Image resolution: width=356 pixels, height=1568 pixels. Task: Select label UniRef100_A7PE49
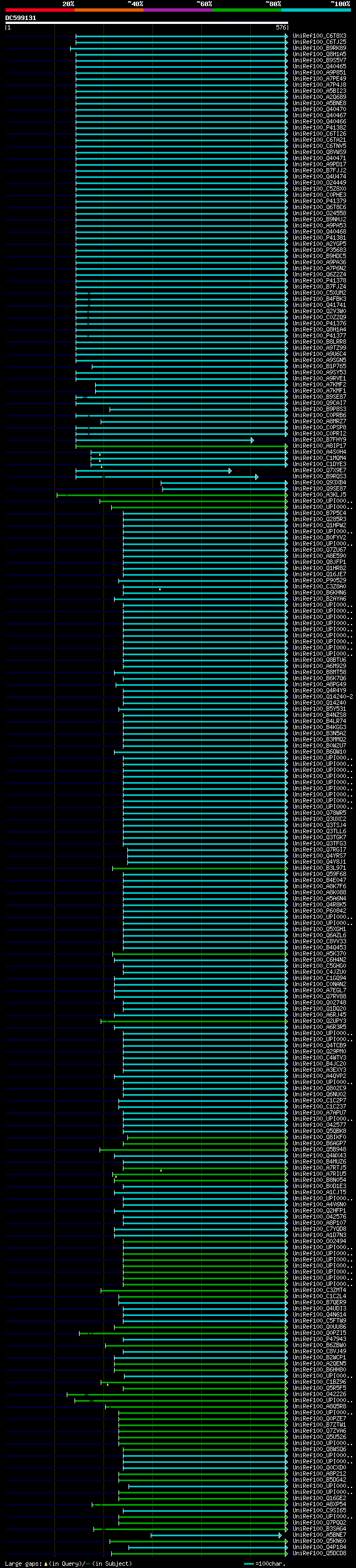[319, 78]
